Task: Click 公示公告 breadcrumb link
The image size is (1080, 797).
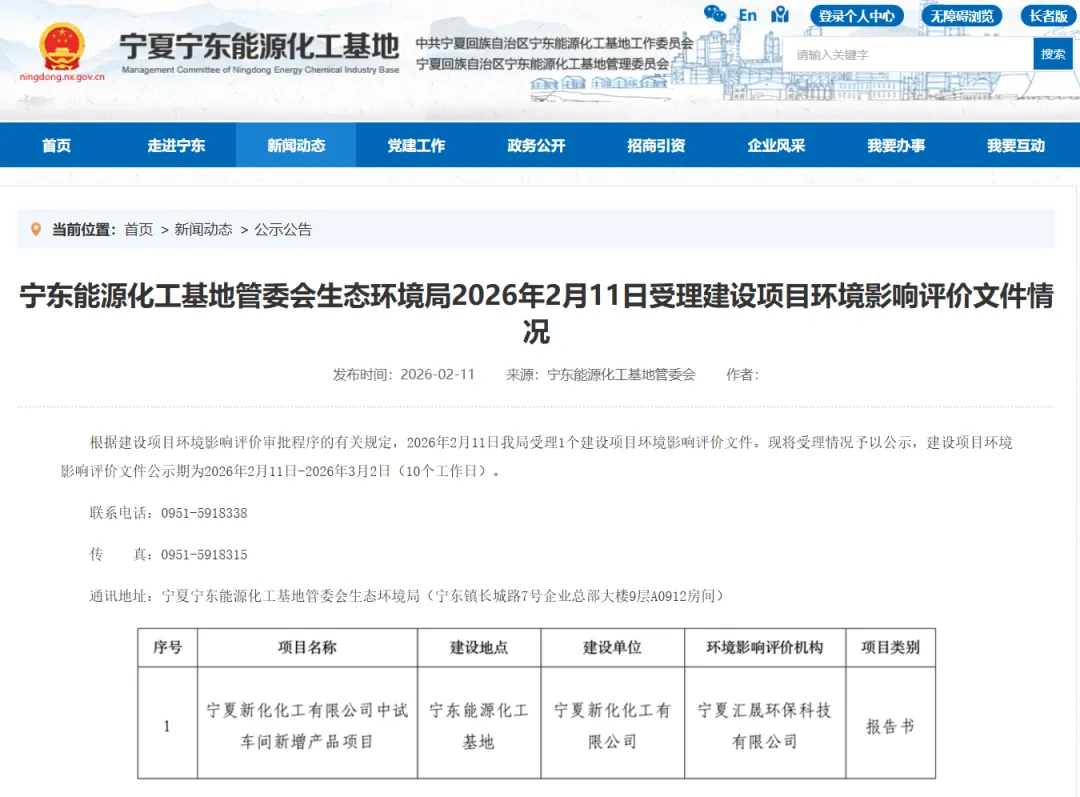Action: coord(283,229)
